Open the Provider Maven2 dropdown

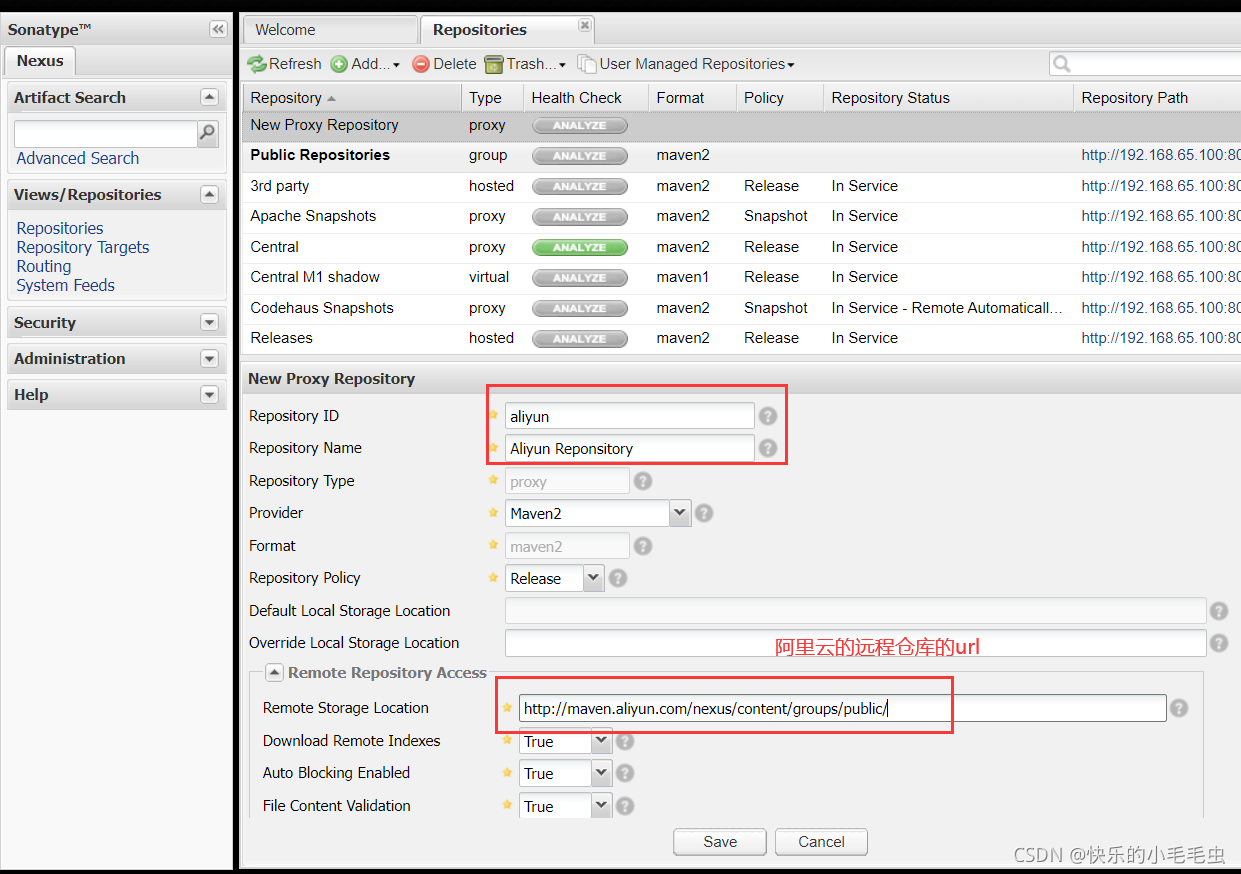tap(680, 513)
